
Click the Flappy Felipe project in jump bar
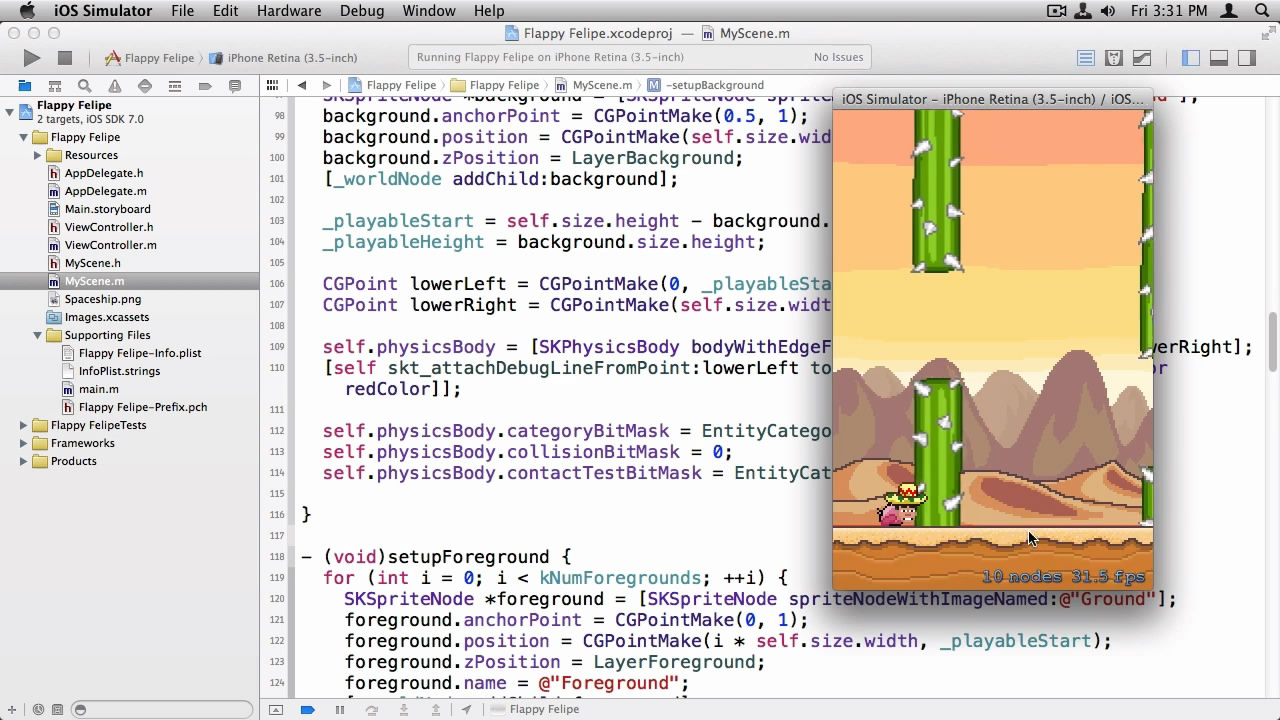pyautogui.click(x=392, y=86)
